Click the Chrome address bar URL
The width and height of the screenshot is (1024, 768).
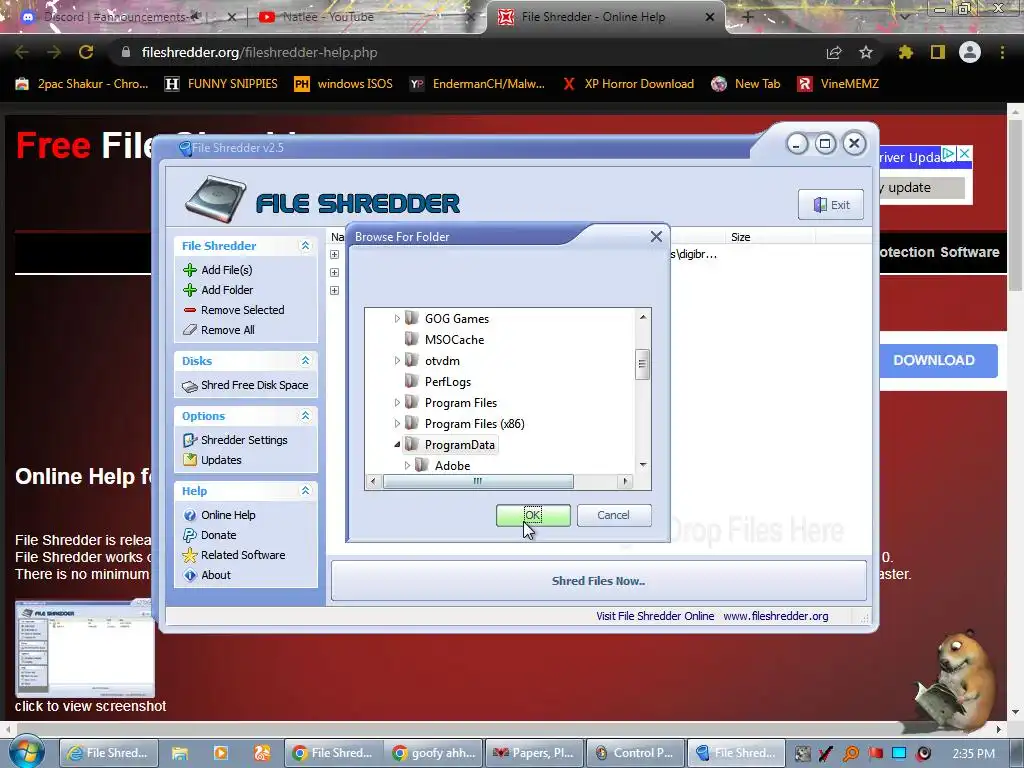click(259, 52)
